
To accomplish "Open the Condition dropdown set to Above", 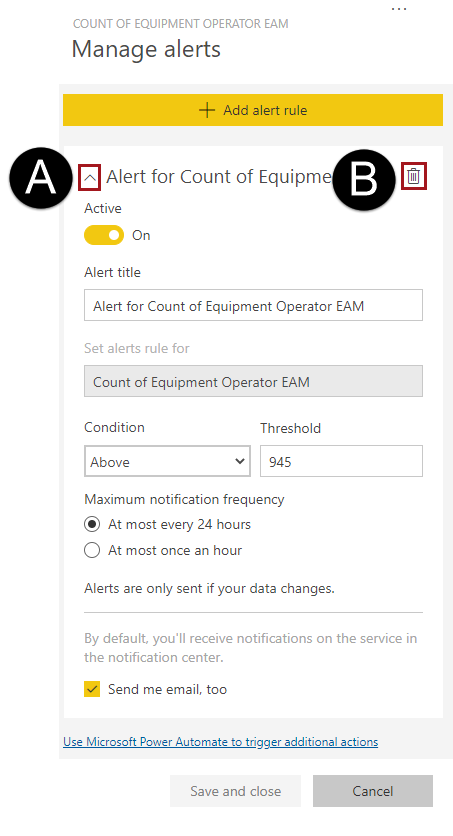I will click(167, 461).
